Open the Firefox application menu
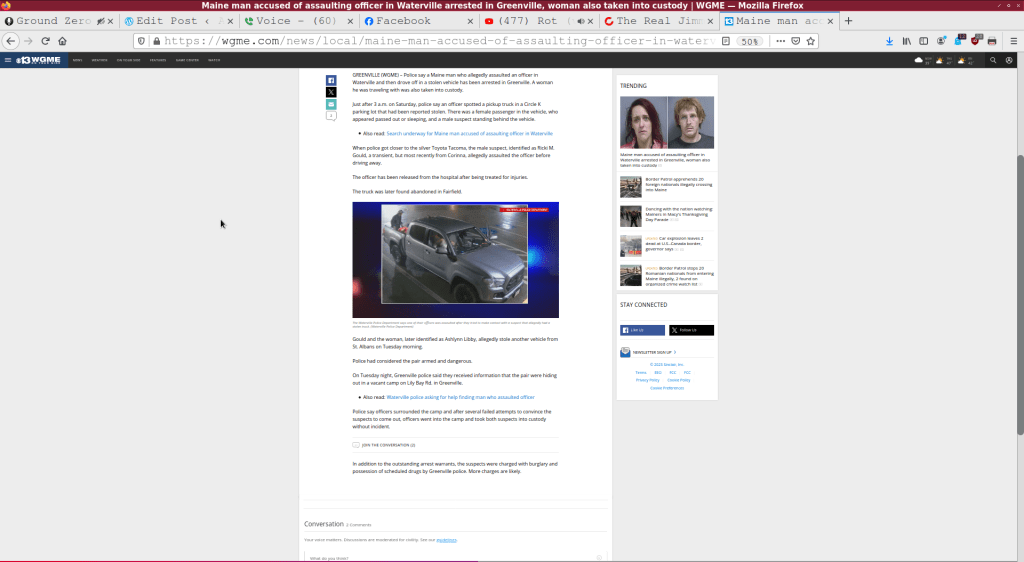 (x=1011, y=41)
